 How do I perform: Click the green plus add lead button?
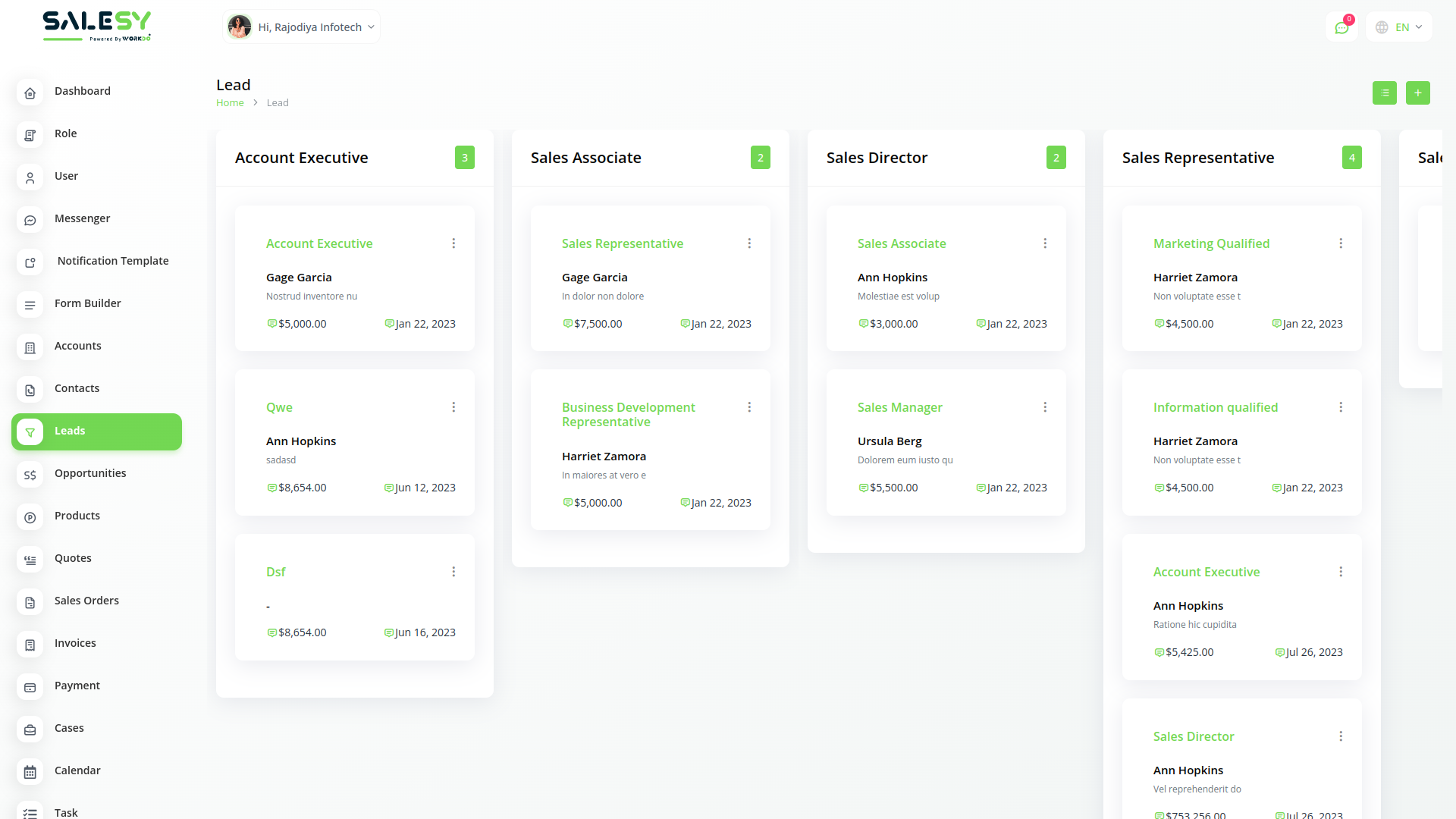(1417, 93)
